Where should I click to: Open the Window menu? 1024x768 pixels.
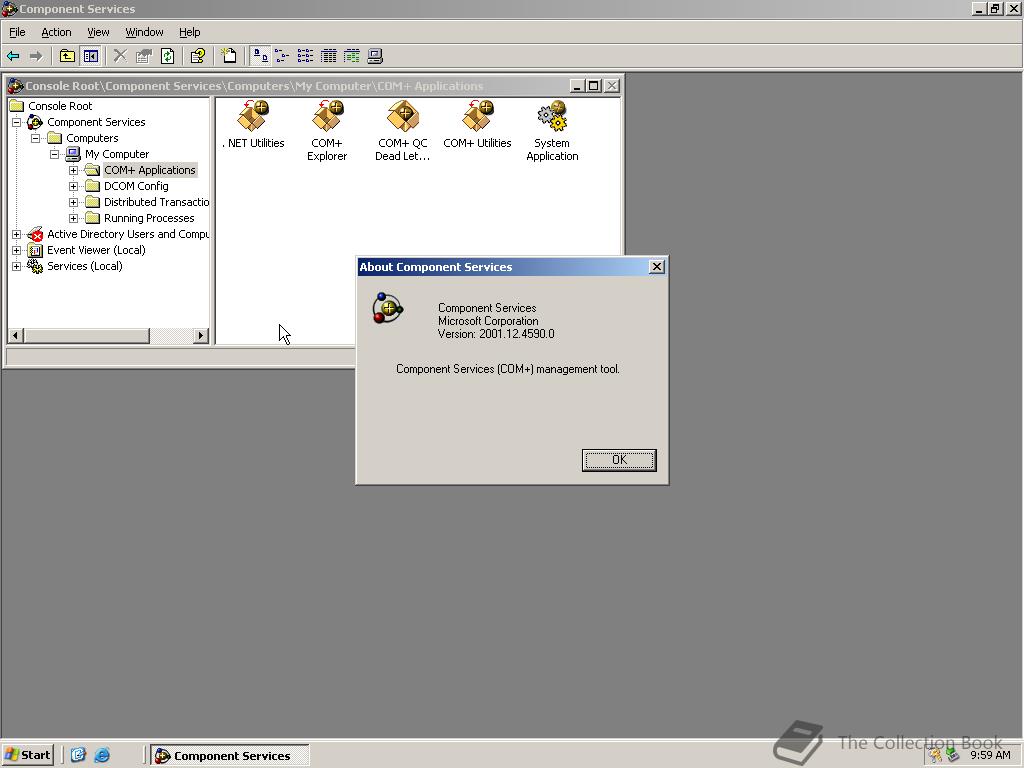(x=144, y=32)
